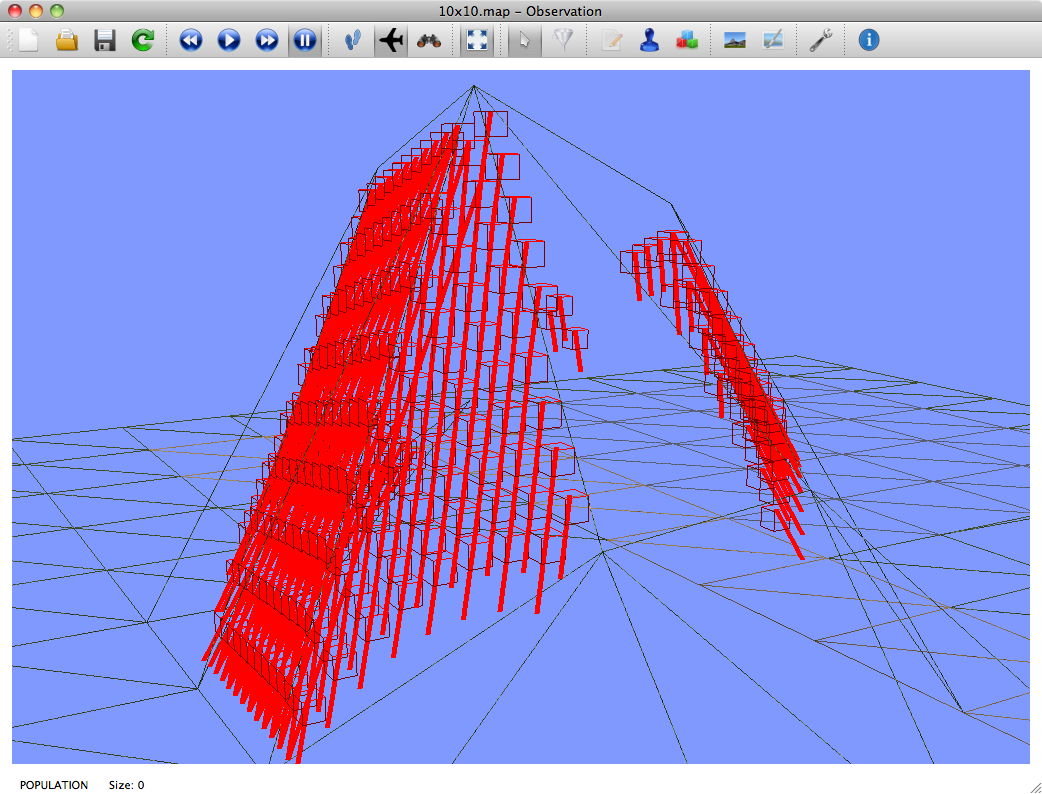Screen dimensions: 1042x794
Task: Reload the simulation with green refresh arrow
Action: 143,41
